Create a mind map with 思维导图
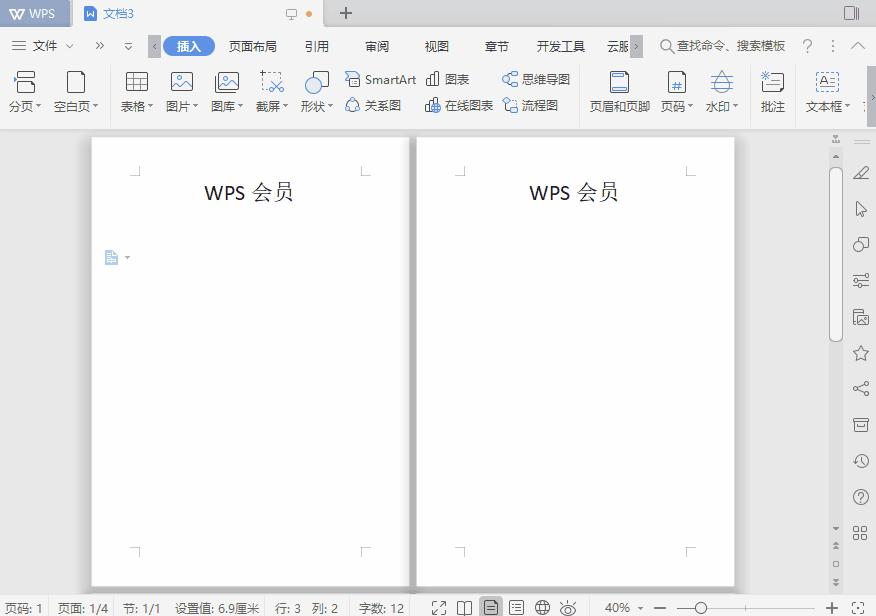Image resolution: width=876 pixels, height=616 pixels. (x=540, y=79)
